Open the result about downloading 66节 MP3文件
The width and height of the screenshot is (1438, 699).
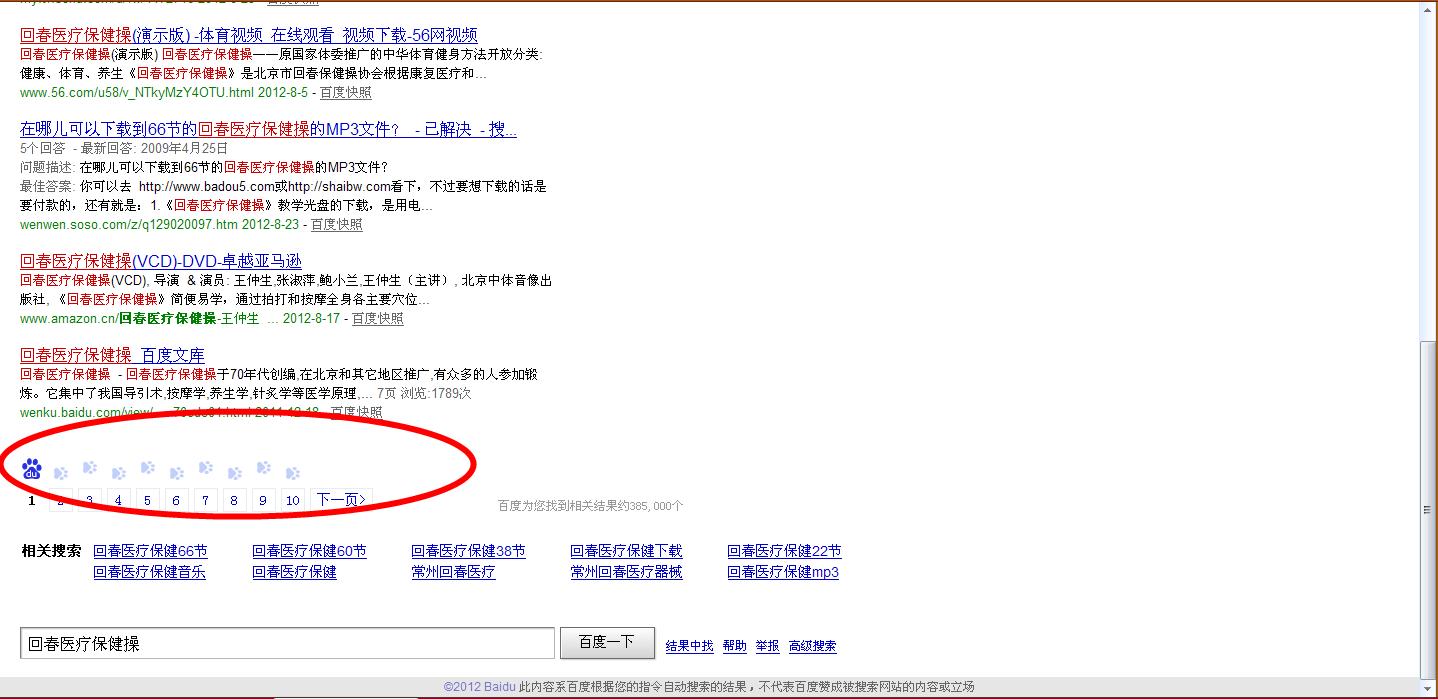[x=268, y=129]
